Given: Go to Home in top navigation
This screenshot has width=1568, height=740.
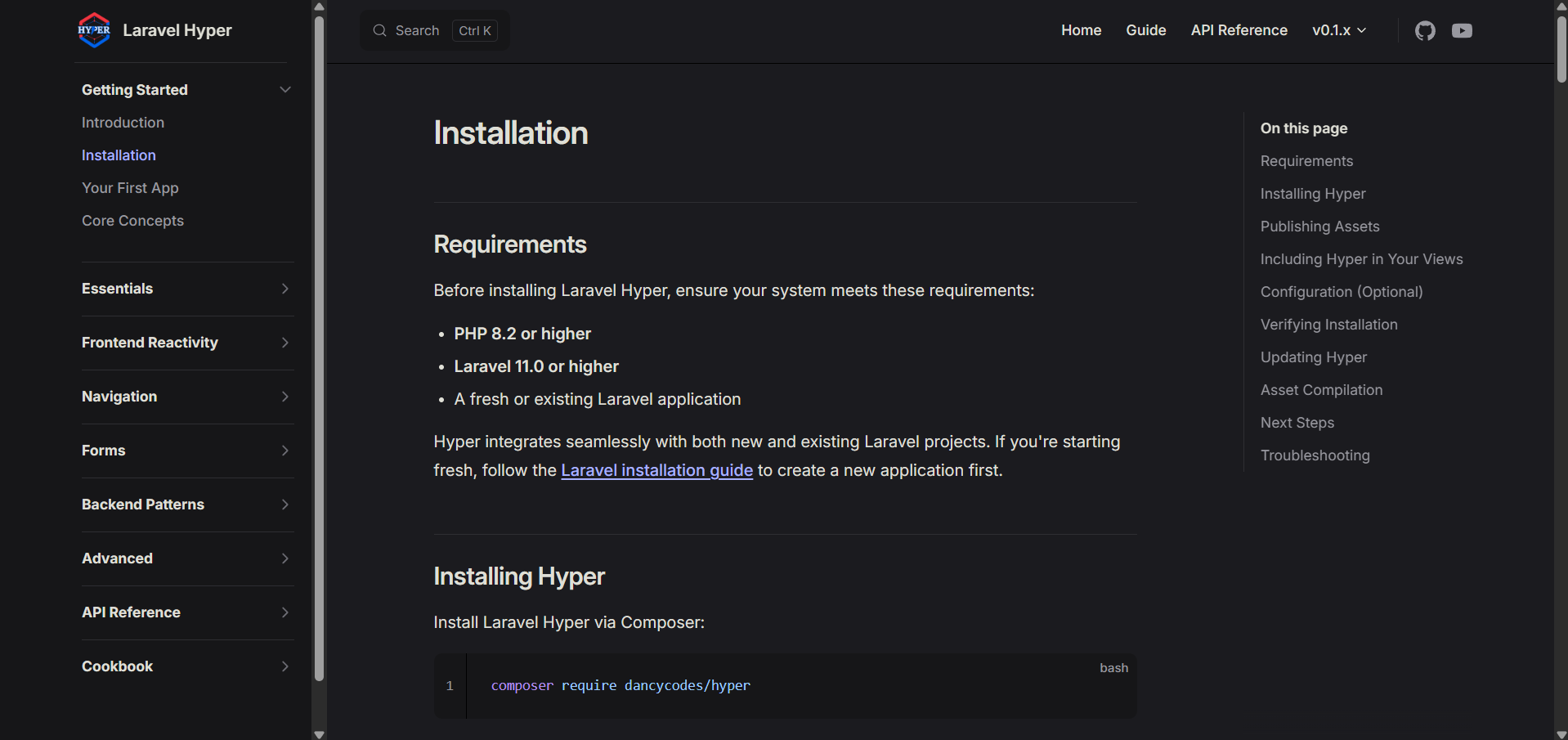Looking at the screenshot, I should point(1081,30).
